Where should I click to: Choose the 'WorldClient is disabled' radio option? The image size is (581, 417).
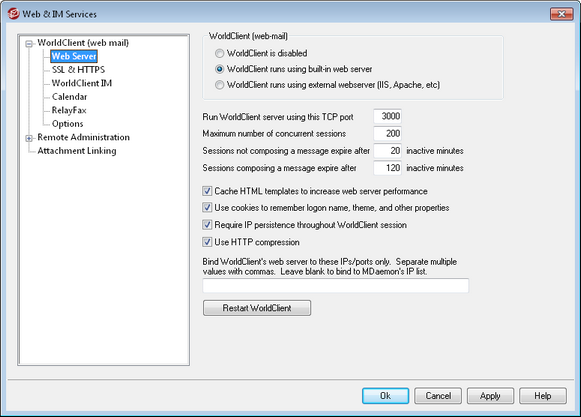(x=220, y=53)
